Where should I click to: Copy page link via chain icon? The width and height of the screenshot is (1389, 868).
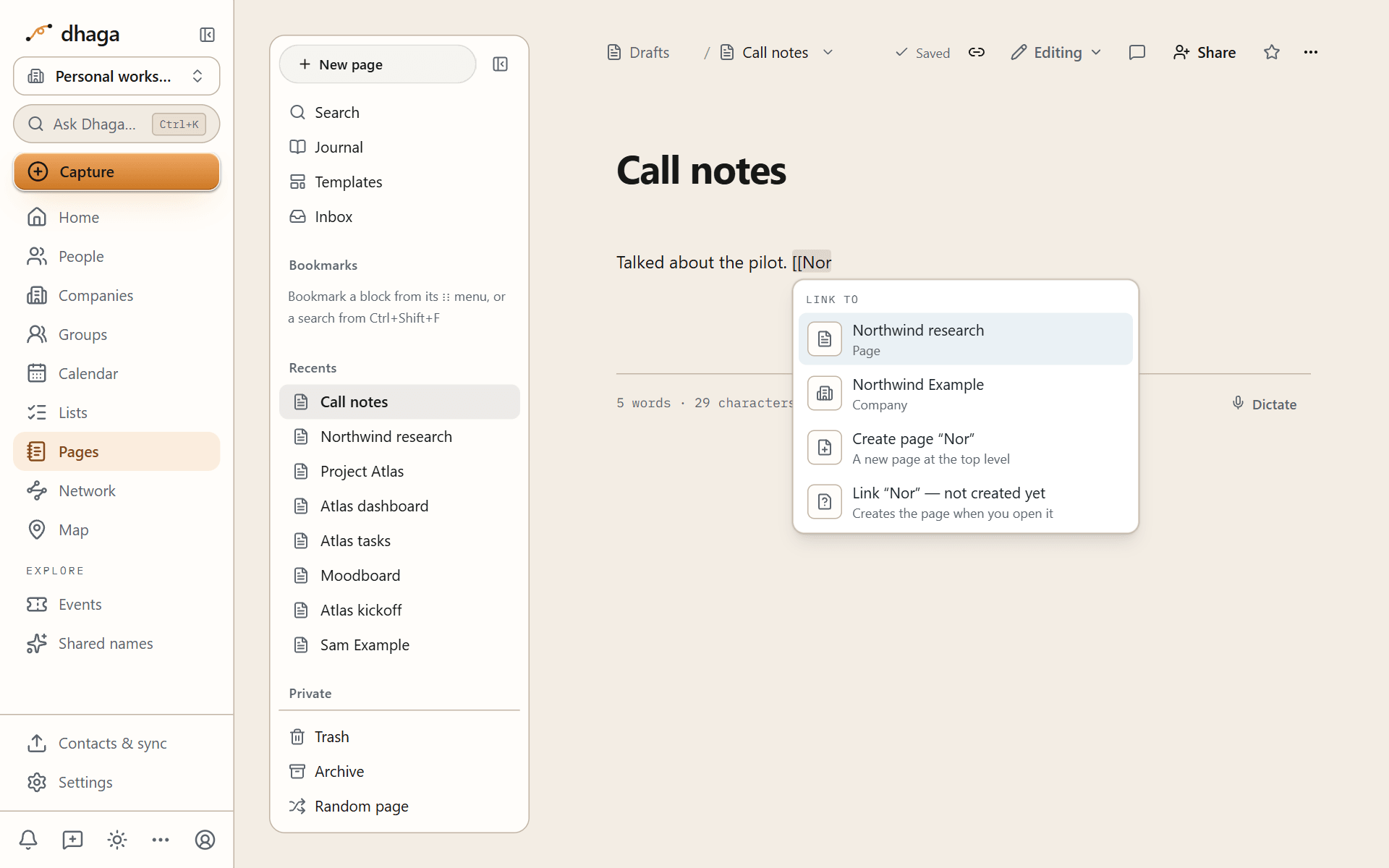click(977, 52)
